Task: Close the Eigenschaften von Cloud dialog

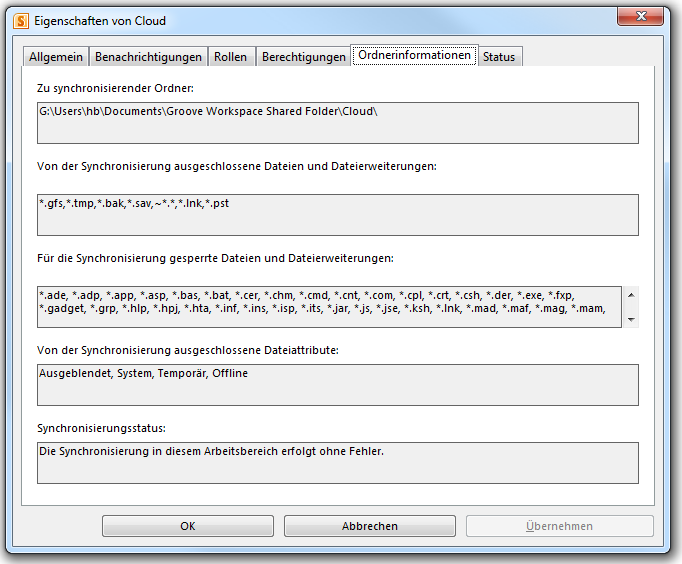Action: [645, 17]
